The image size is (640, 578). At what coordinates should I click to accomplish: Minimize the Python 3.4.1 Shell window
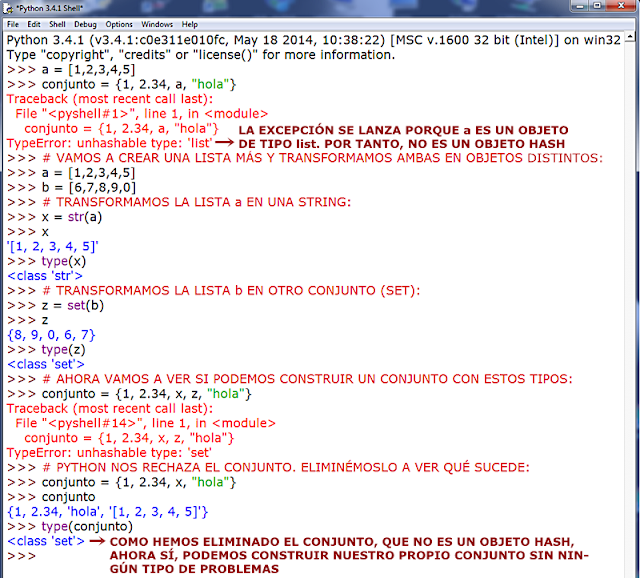pyautogui.click(x=580, y=6)
